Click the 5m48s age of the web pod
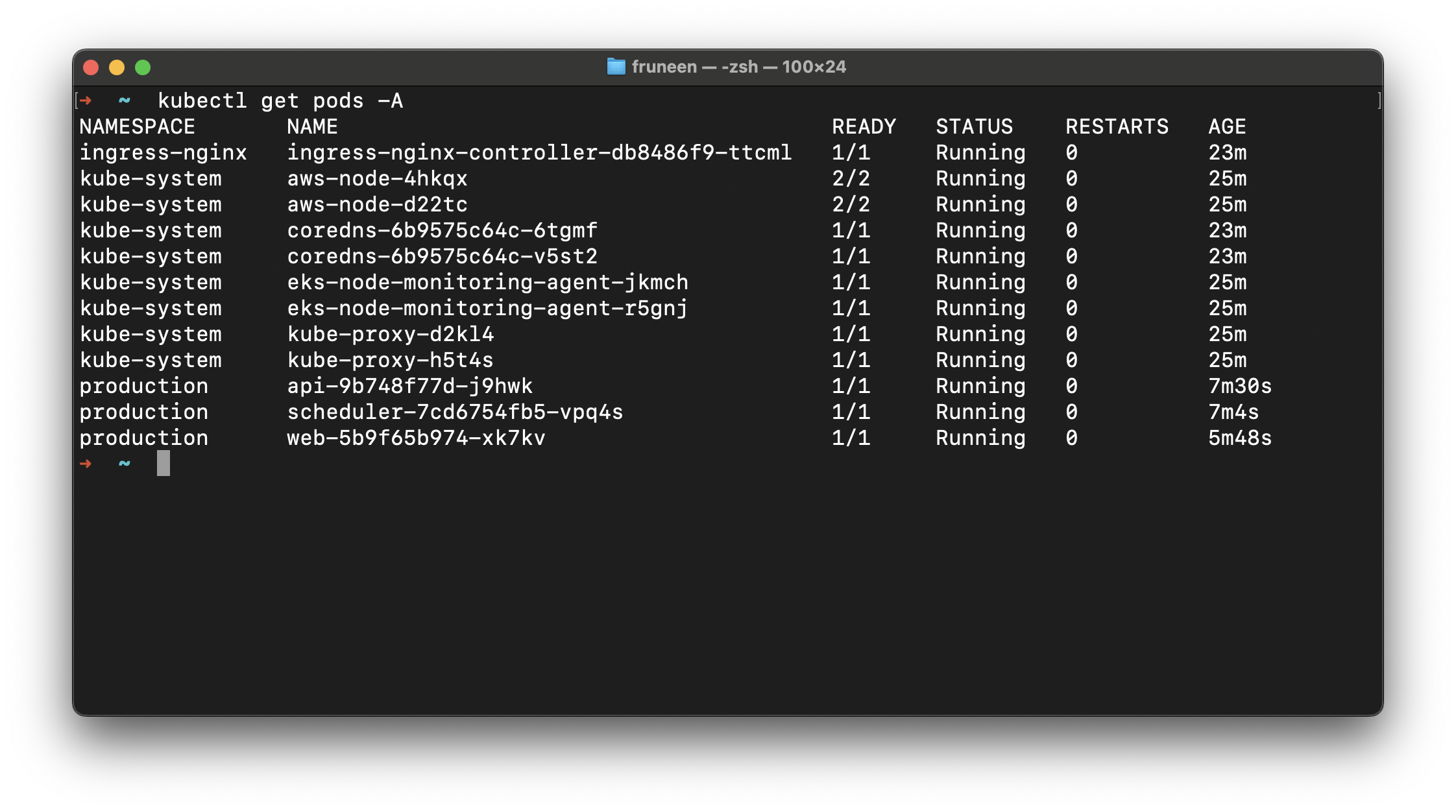 coord(1240,438)
